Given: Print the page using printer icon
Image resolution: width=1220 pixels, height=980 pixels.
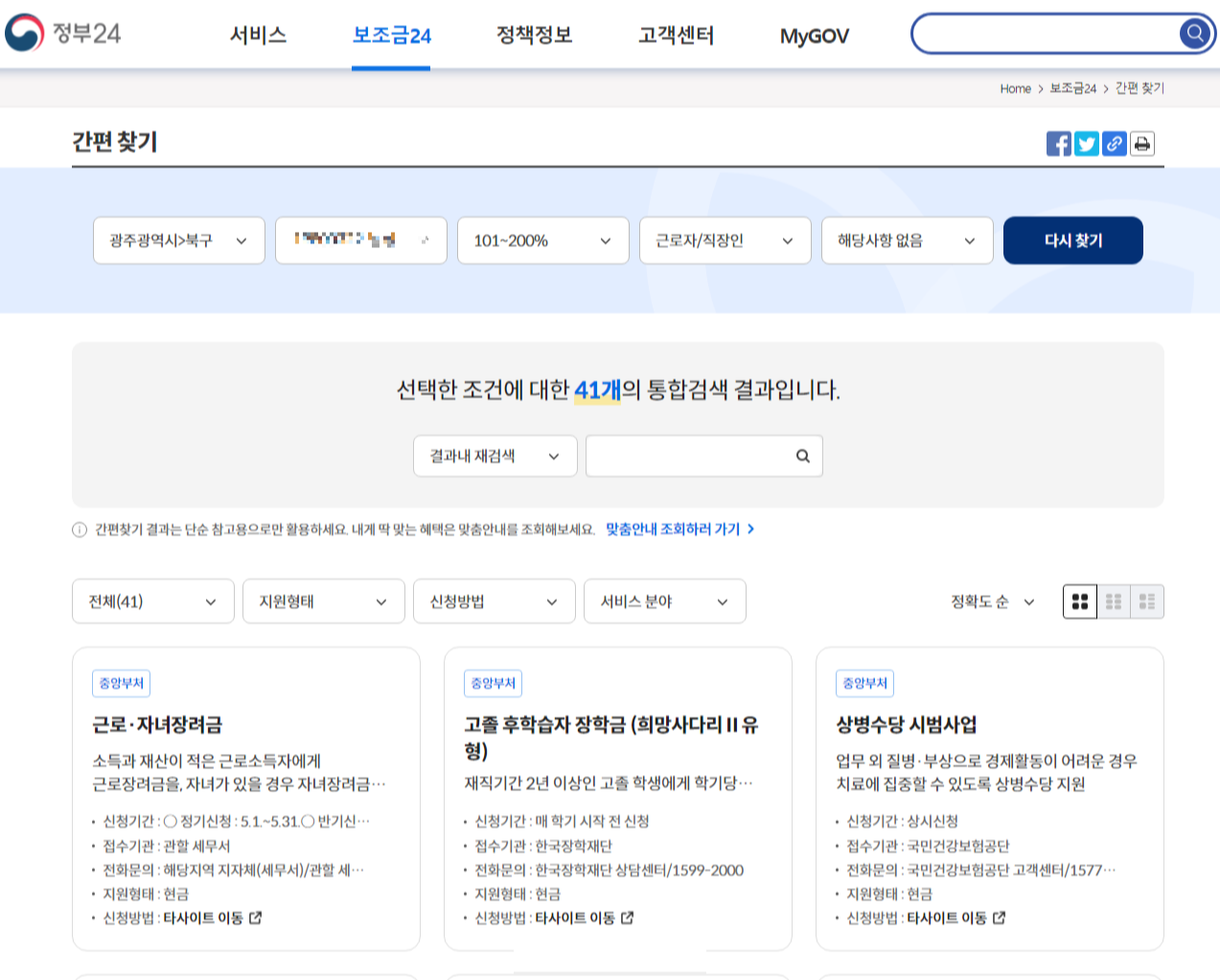Looking at the screenshot, I should pyautogui.click(x=1142, y=144).
